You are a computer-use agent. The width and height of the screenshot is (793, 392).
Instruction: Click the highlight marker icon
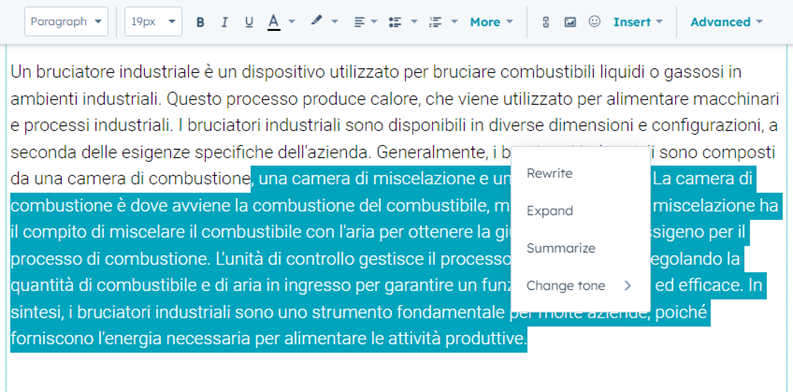click(x=317, y=21)
